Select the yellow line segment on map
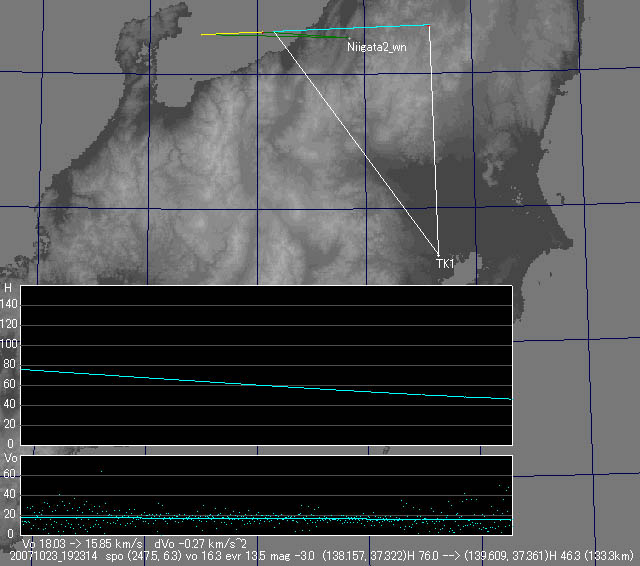This screenshot has height=566, width=640. (x=231, y=33)
